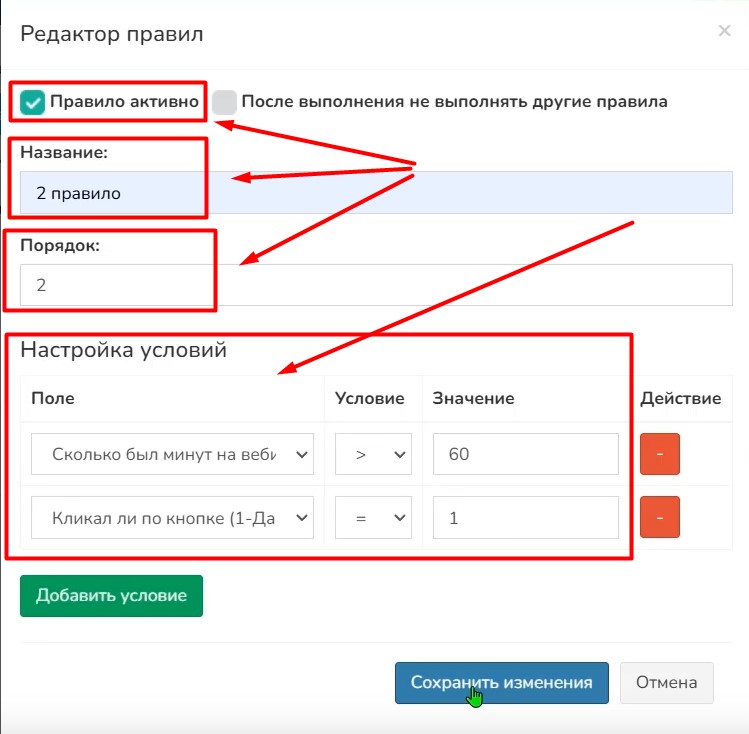
Task: Close the Редактор правил dialog with X
Action: coord(724,32)
